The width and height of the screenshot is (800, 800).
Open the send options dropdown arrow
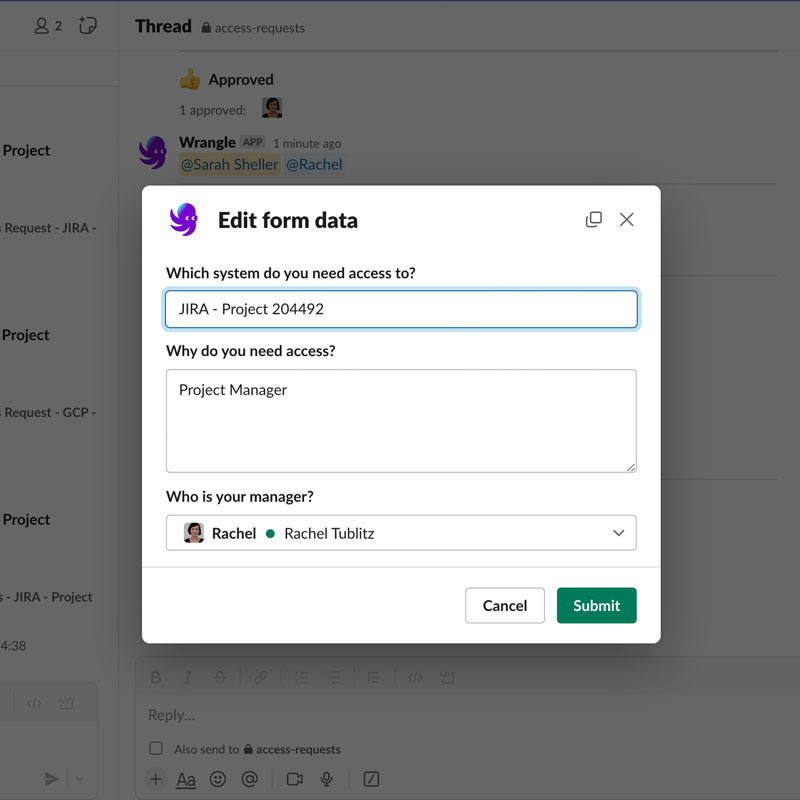tap(80, 779)
